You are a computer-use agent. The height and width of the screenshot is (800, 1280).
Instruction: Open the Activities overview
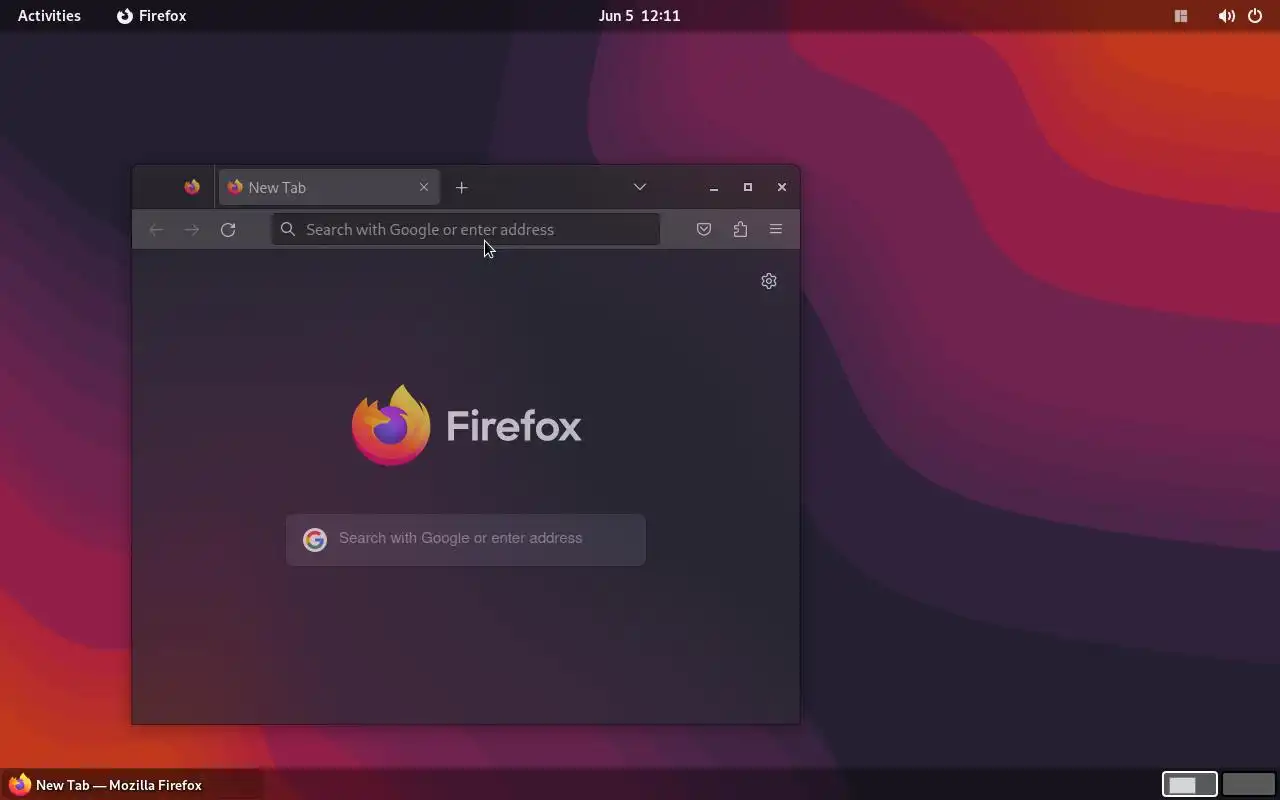click(x=49, y=16)
